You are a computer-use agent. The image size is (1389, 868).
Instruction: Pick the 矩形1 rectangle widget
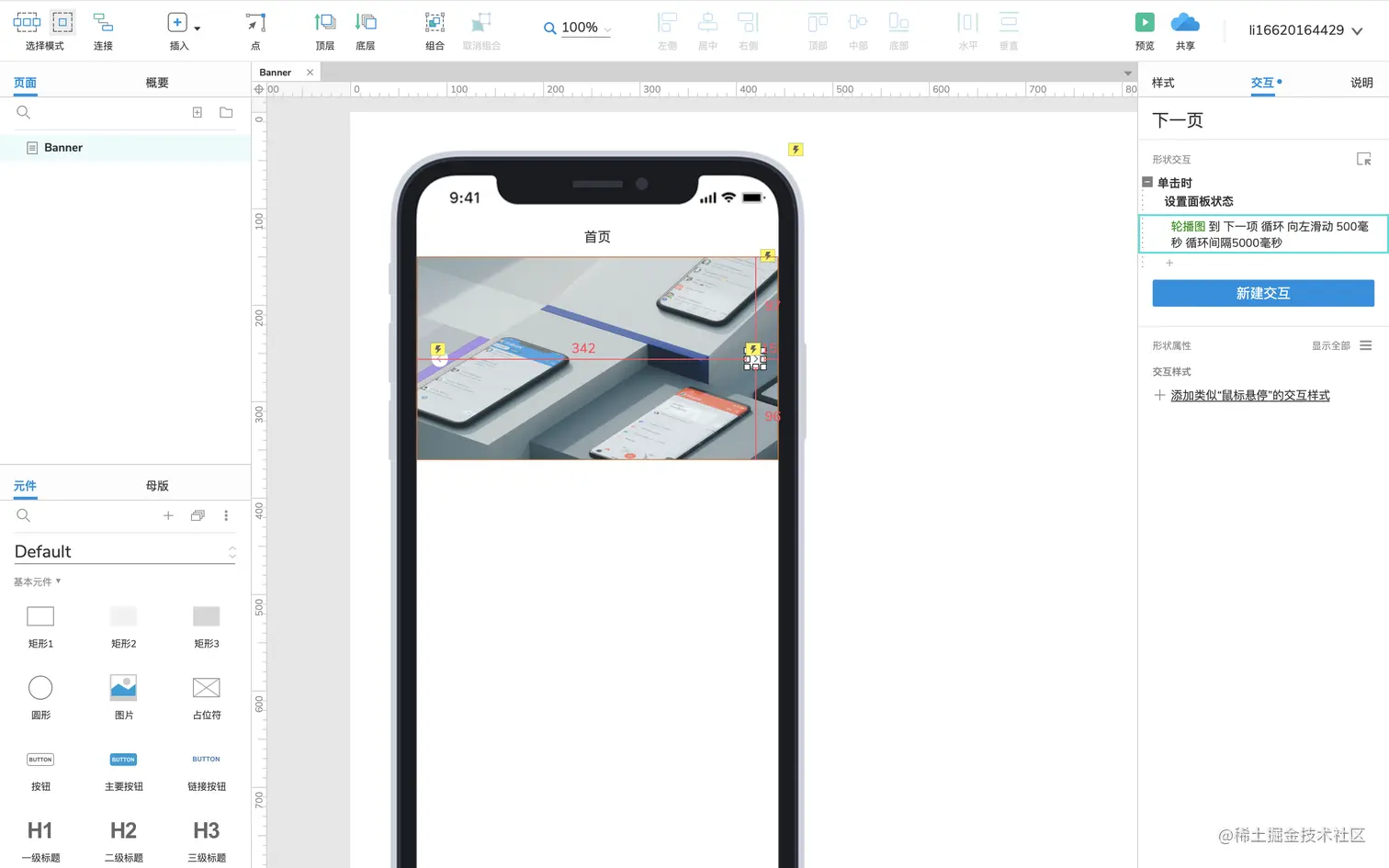pos(40,626)
